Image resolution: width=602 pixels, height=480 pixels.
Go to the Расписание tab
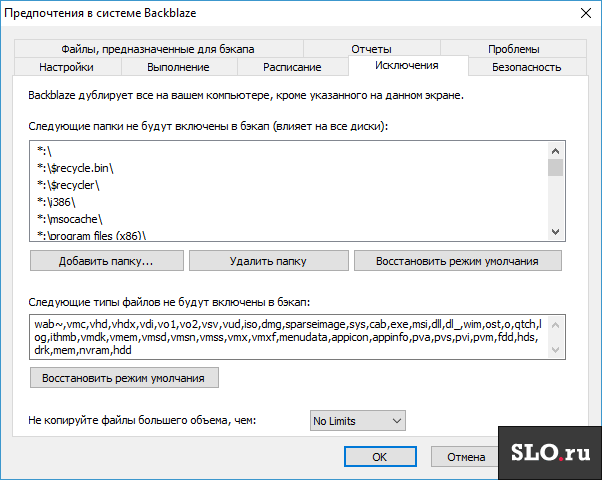tap(292, 67)
